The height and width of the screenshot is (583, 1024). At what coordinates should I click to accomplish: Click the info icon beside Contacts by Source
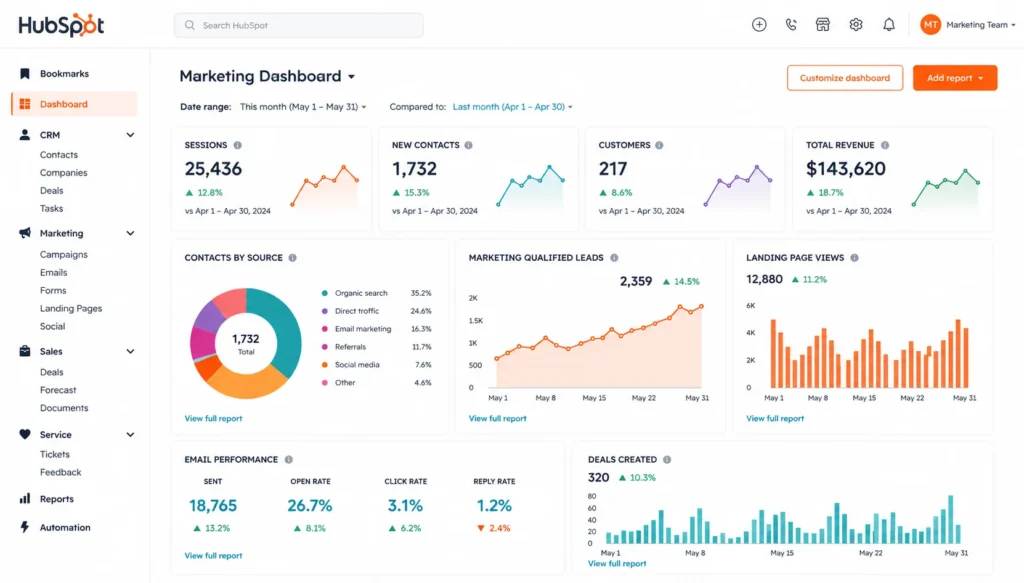293,258
